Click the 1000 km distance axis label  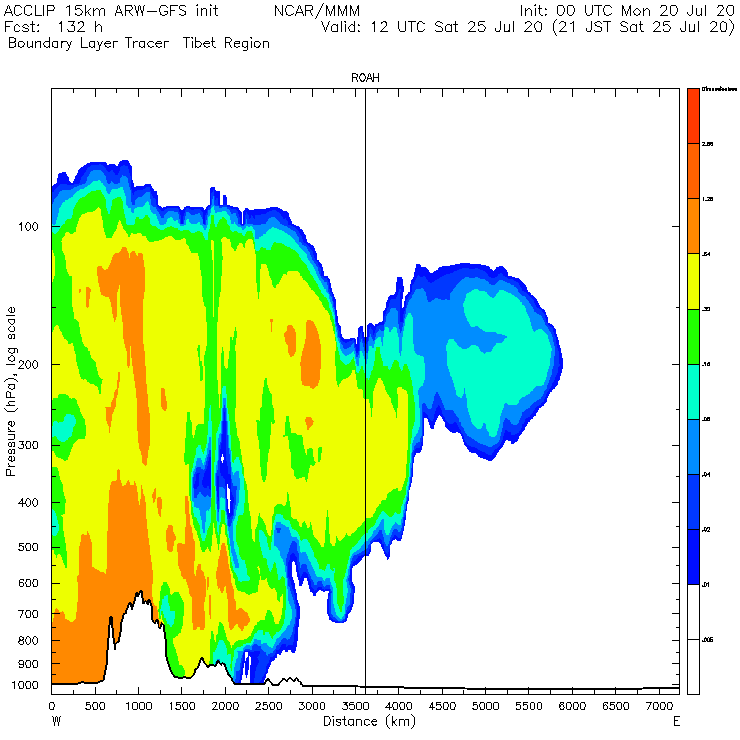point(138,706)
